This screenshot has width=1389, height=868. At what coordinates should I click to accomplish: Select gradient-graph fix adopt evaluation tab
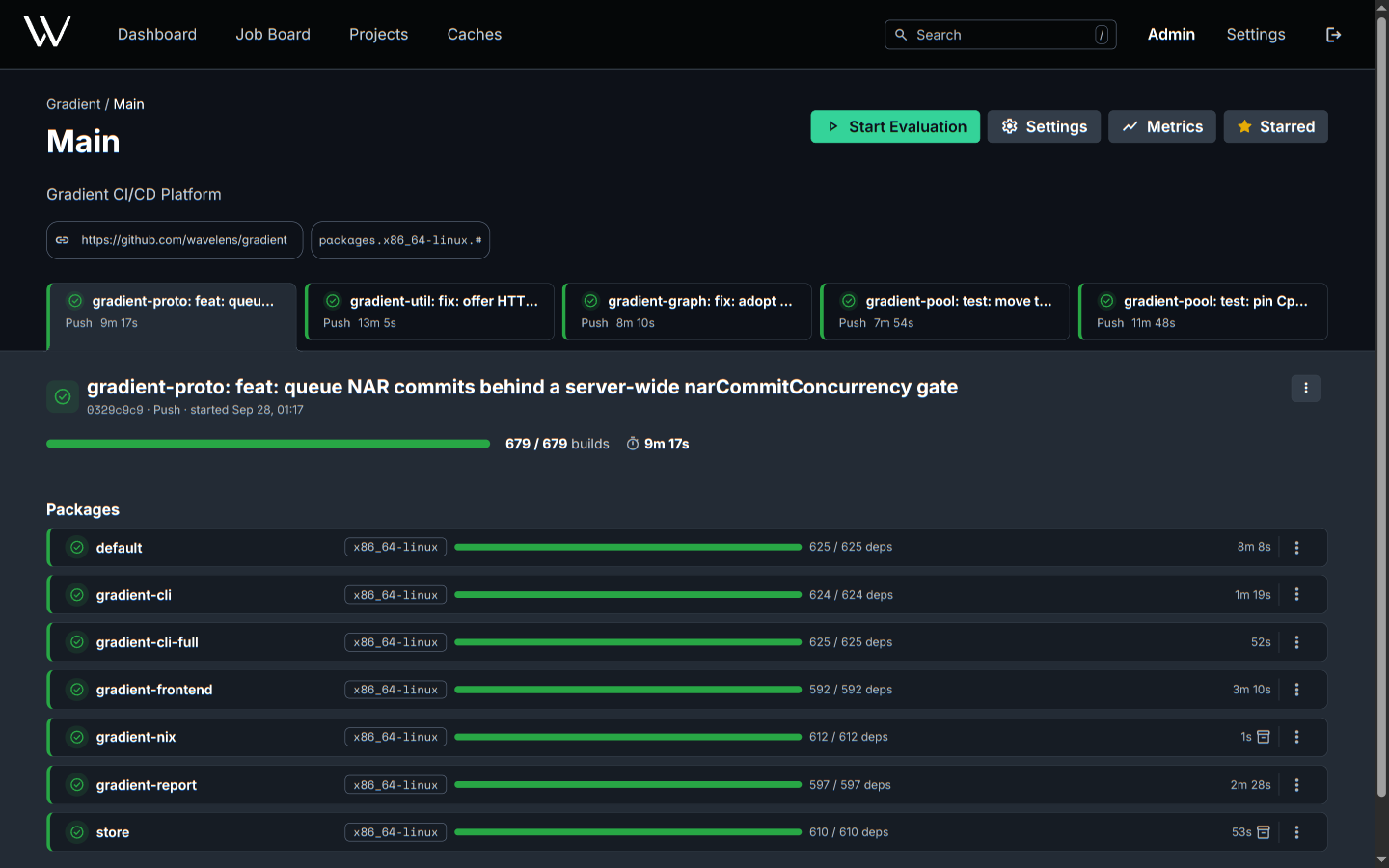point(687,312)
